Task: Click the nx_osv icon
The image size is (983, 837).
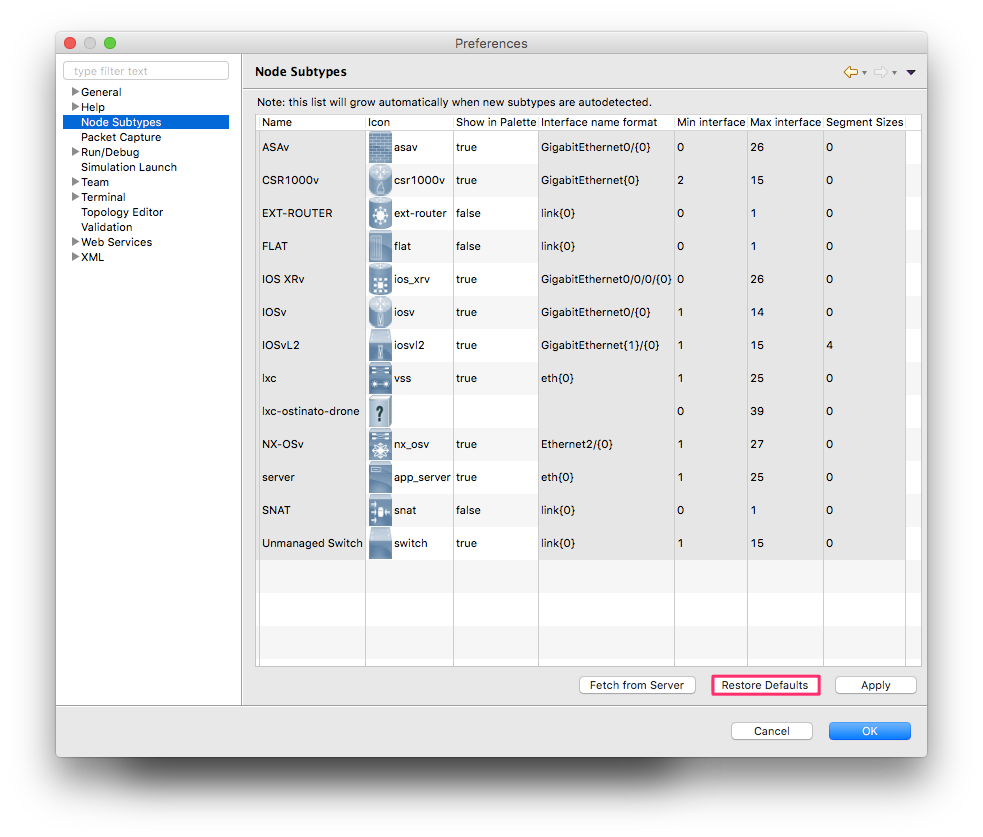Action: point(380,445)
